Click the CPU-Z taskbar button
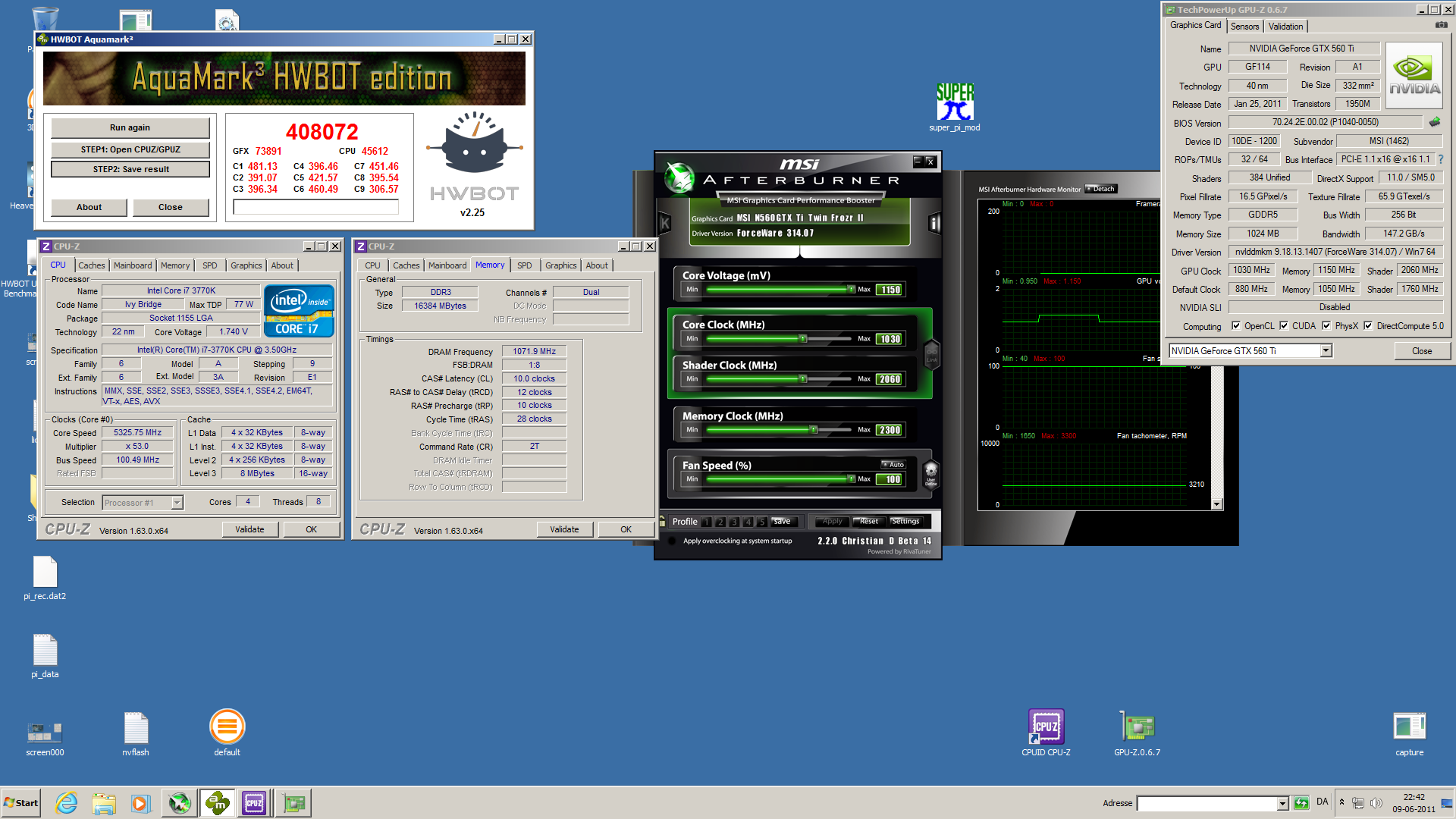Viewport: 1456px width, 819px height. click(254, 803)
